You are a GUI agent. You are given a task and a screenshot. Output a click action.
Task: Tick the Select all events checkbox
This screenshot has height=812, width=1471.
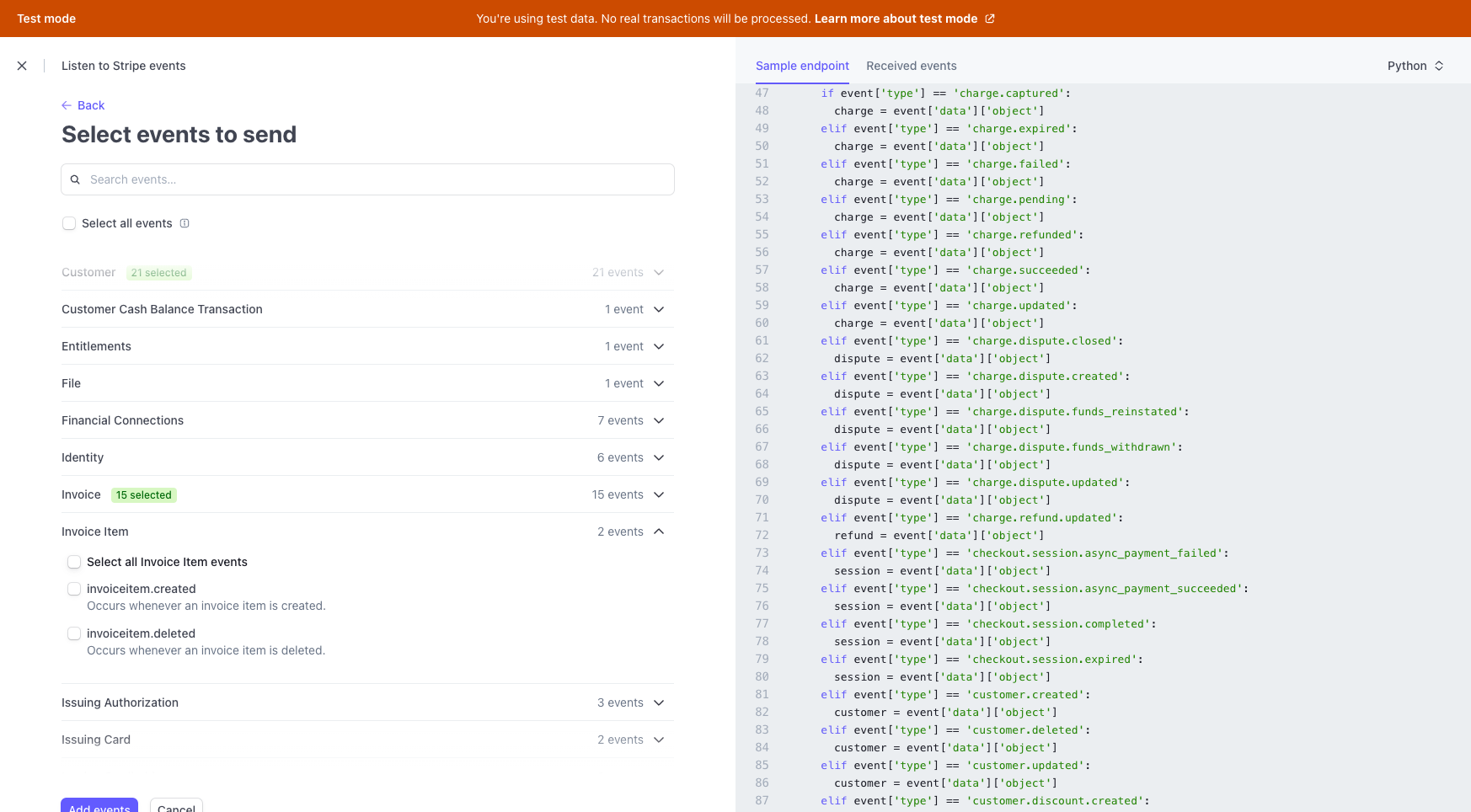coord(69,223)
